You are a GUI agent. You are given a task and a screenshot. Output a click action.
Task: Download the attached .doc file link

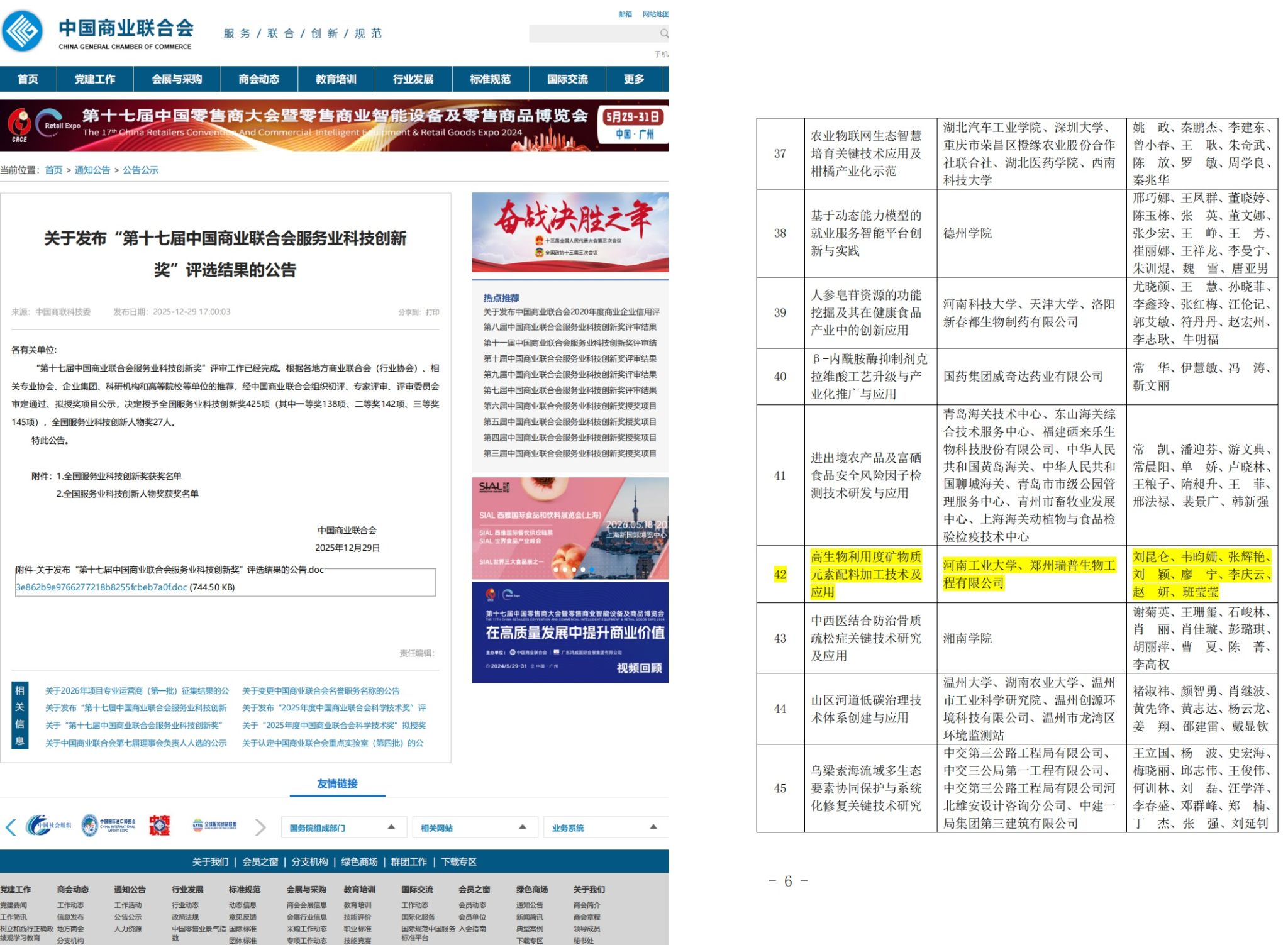coord(101,587)
